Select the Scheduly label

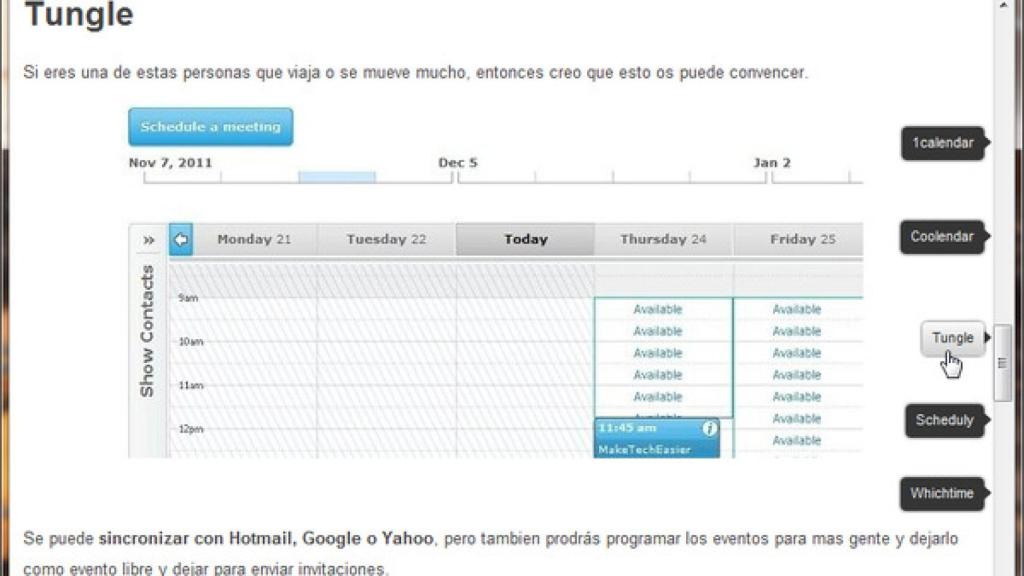(944, 420)
